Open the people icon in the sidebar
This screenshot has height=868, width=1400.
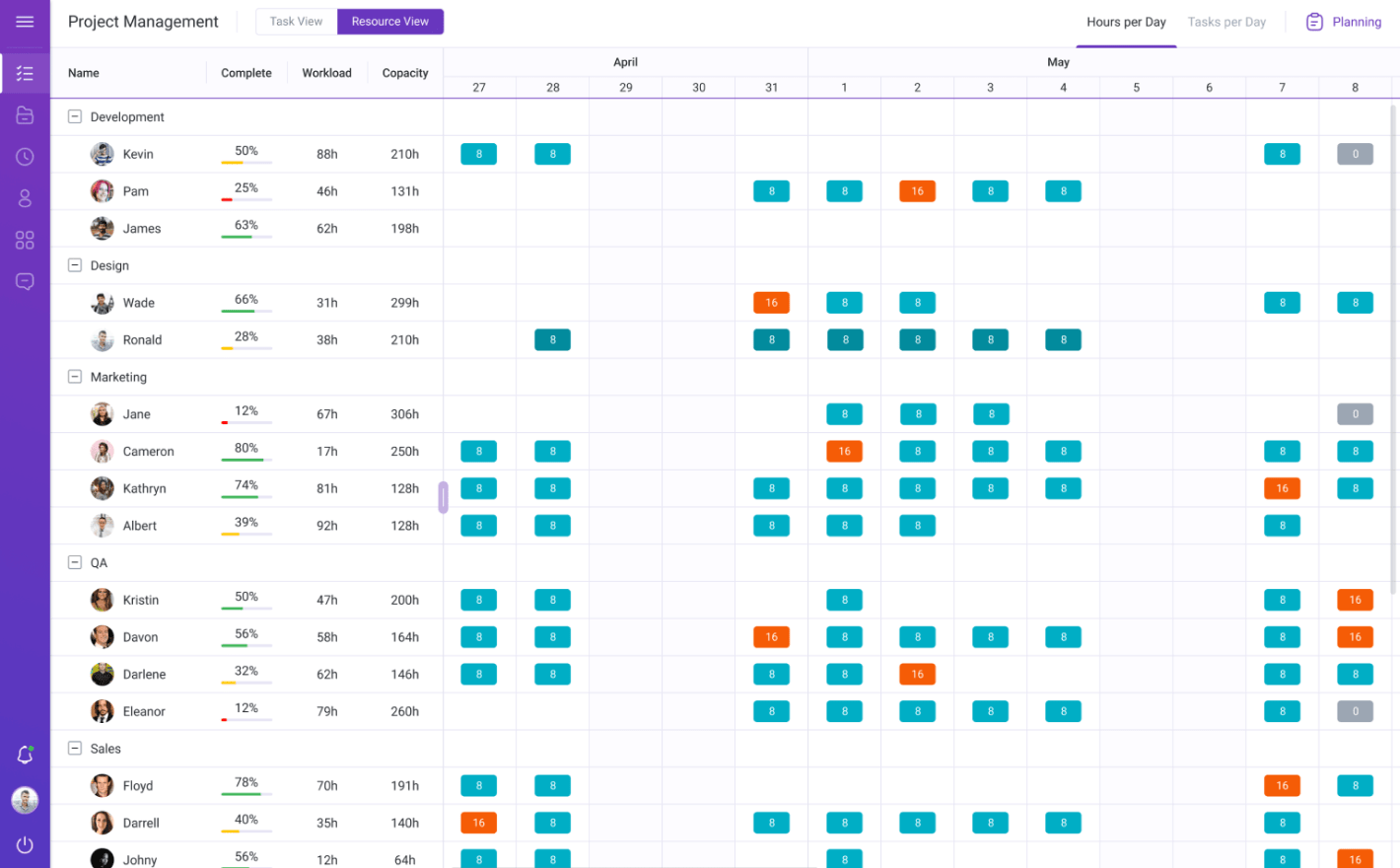pos(25,197)
